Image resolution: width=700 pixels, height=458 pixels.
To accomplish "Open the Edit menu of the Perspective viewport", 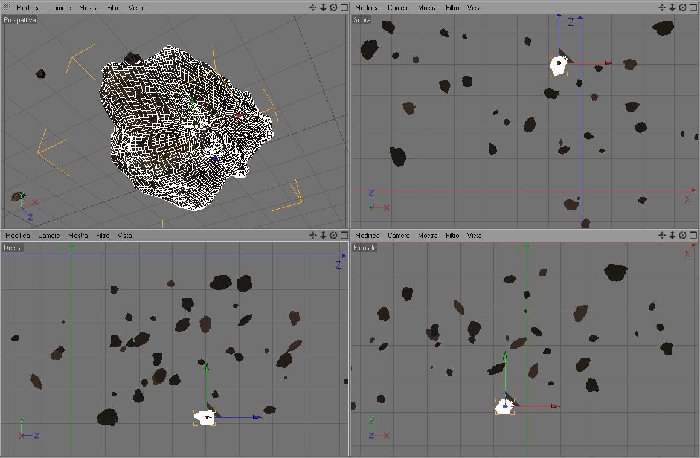I will [27, 8].
